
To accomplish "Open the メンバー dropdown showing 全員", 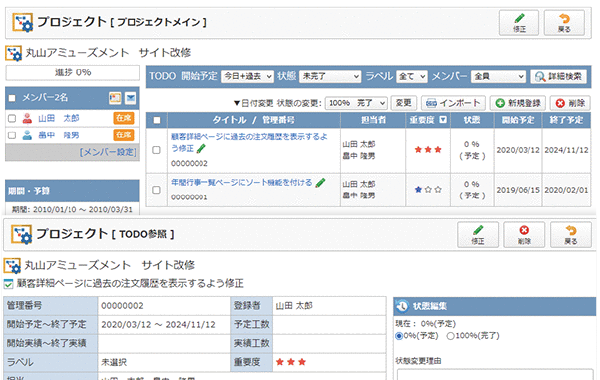I will click(498, 76).
